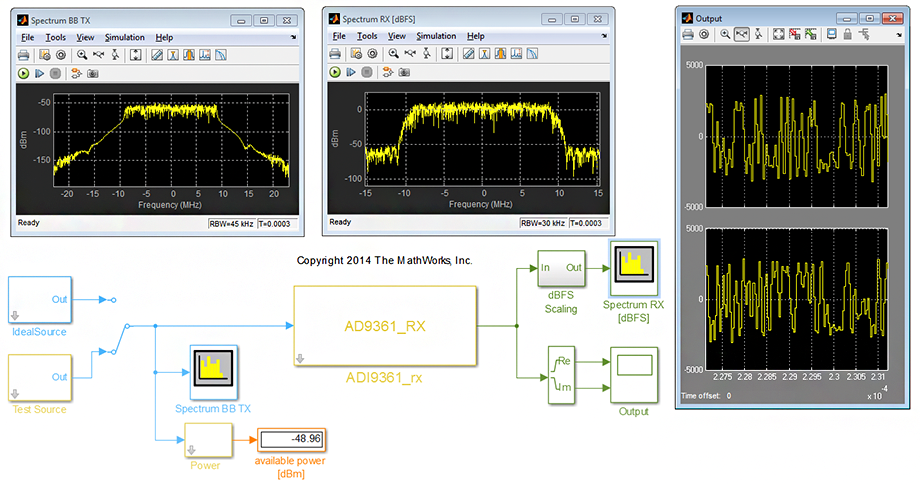Open the AD9361_RX subsystem block
The height and width of the screenshot is (485, 920).
click(385, 326)
